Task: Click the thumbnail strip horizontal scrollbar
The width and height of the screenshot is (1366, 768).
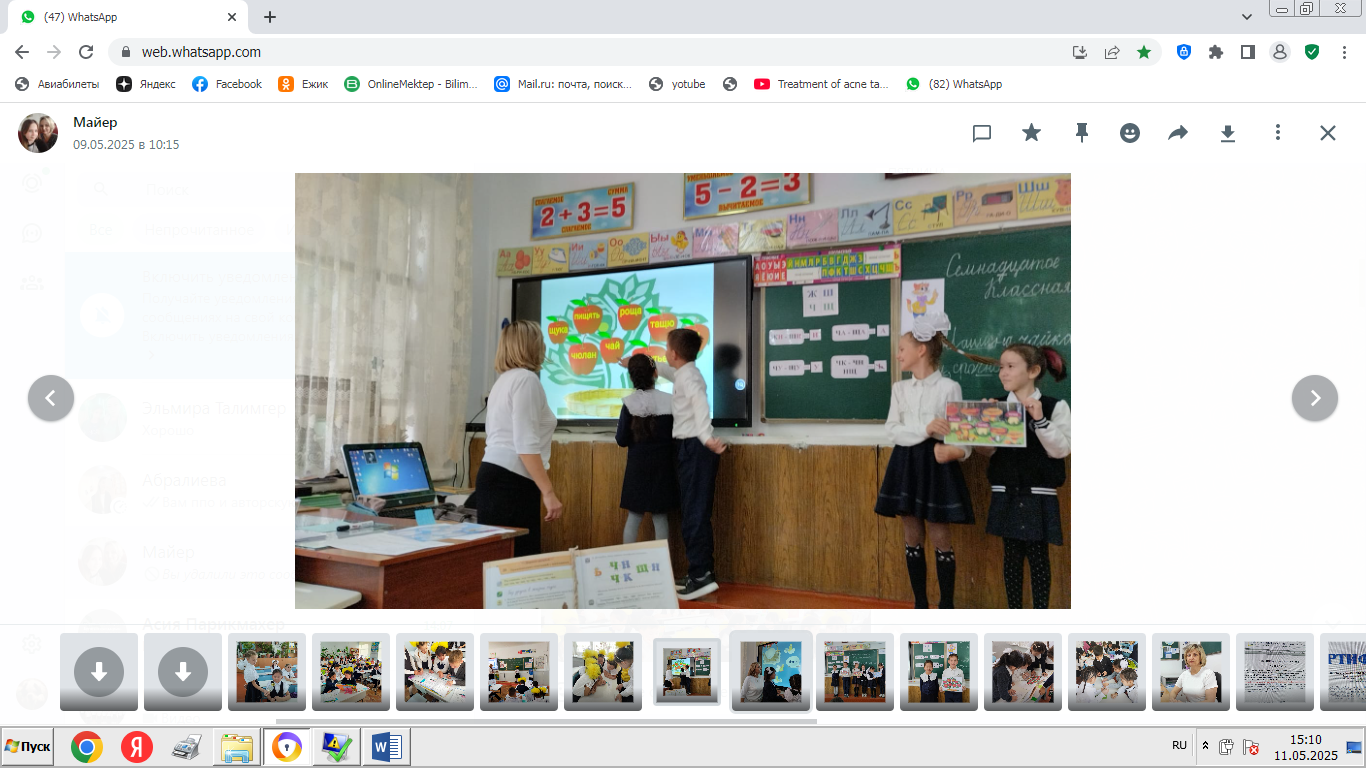Action: (546, 721)
